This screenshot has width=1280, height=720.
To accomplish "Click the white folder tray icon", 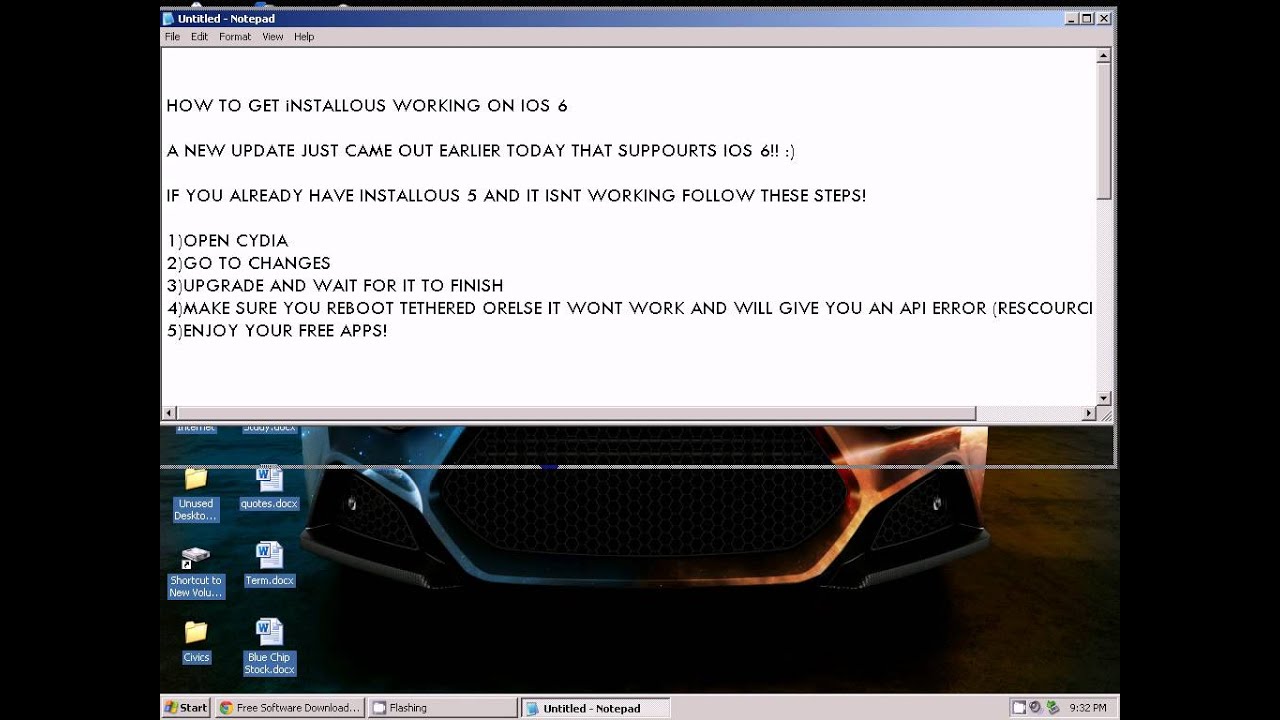I will coord(1019,708).
